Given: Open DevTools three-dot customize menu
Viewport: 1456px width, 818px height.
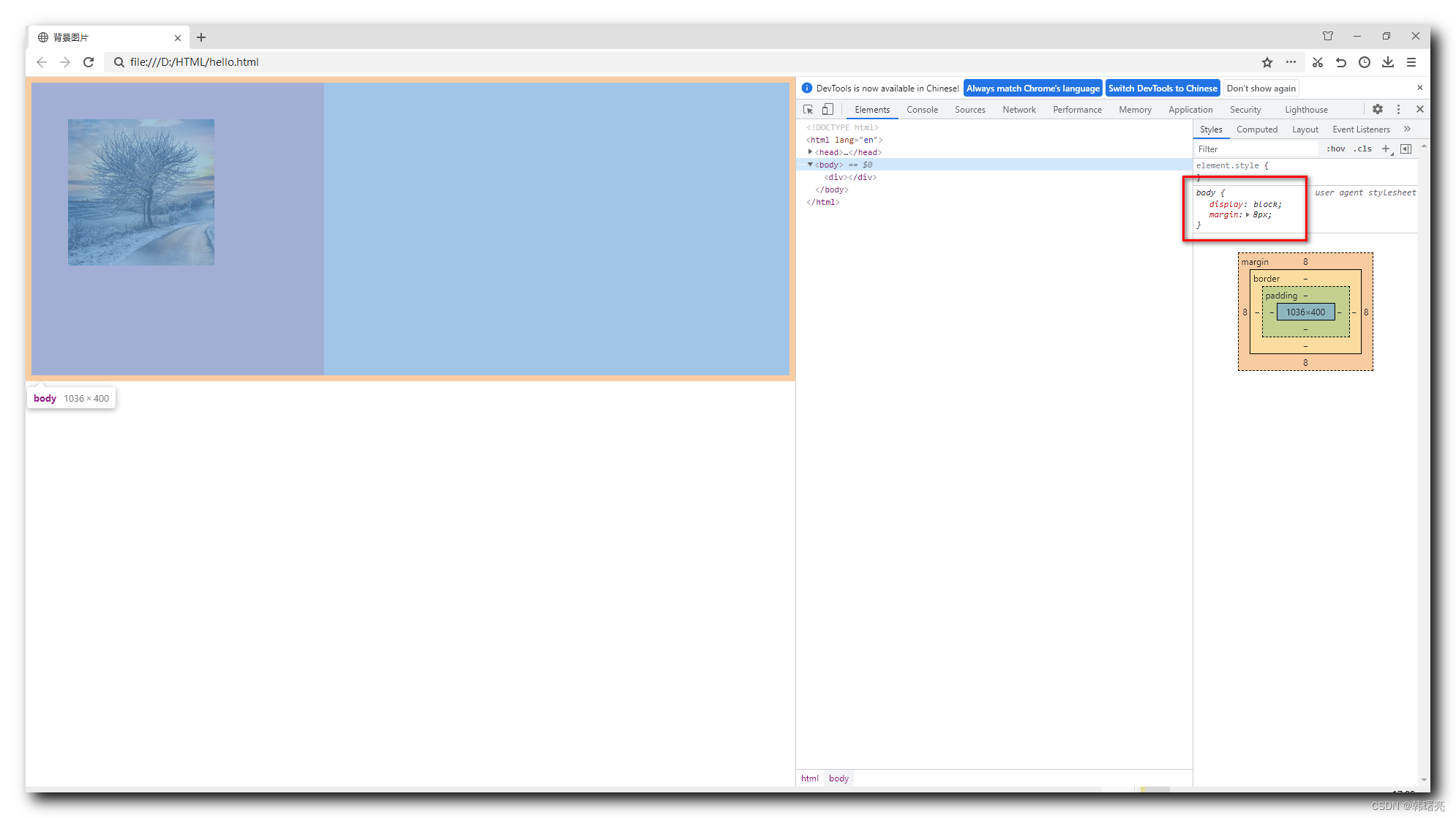Looking at the screenshot, I should click(x=1398, y=109).
